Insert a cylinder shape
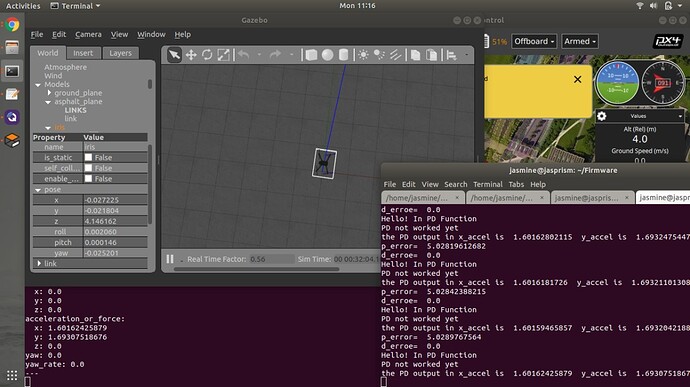Viewport: 690px width, 387px height. coord(343,55)
